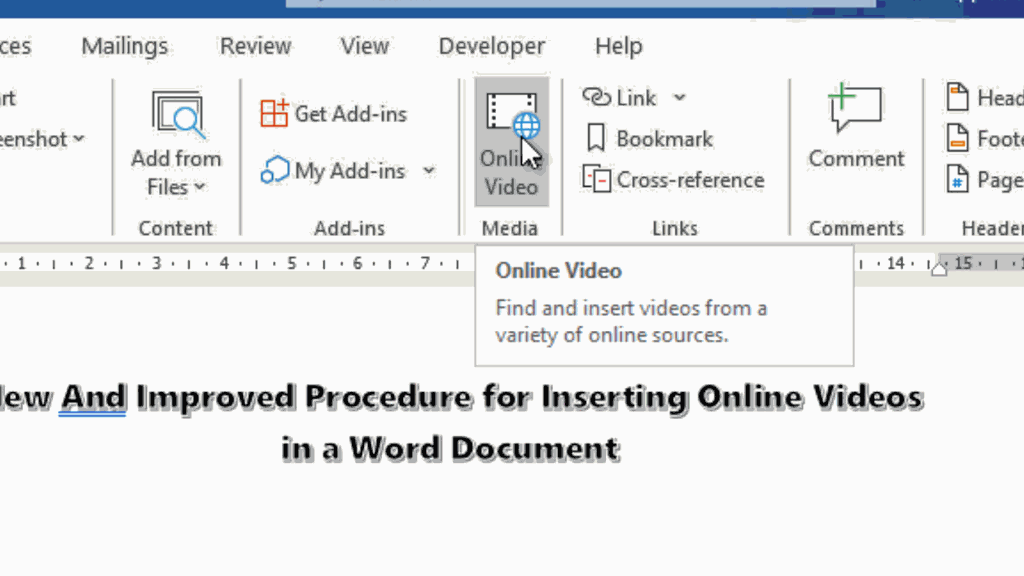
Task: Expand the Link dropdown arrow
Action: click(680, 98)
